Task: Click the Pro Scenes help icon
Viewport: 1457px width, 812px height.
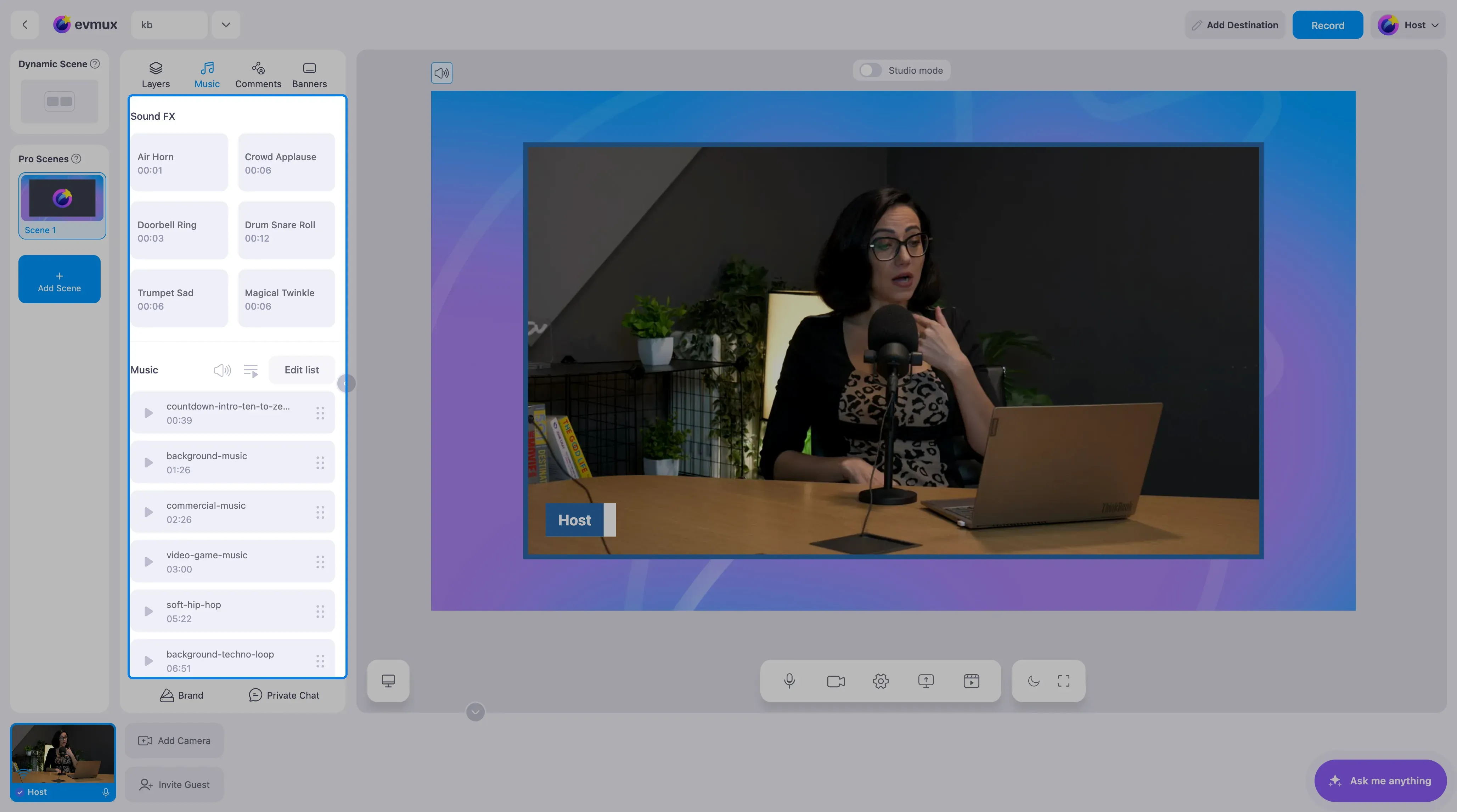Action: click(x=76, y=159)
